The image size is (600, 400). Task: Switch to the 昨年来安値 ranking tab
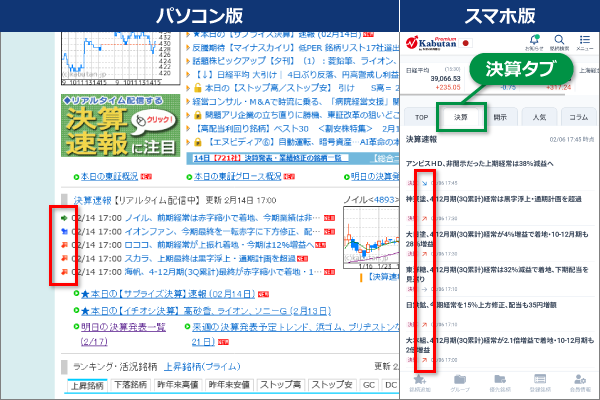coord(229,385)
